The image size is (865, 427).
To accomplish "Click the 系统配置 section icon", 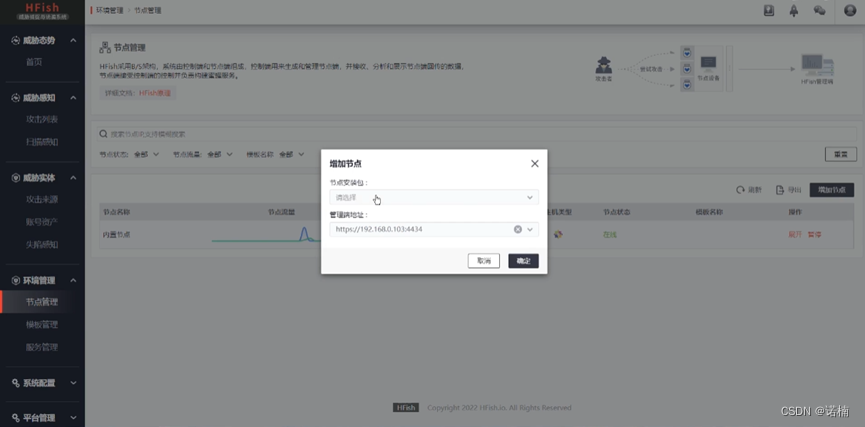I will coord(15,382).
